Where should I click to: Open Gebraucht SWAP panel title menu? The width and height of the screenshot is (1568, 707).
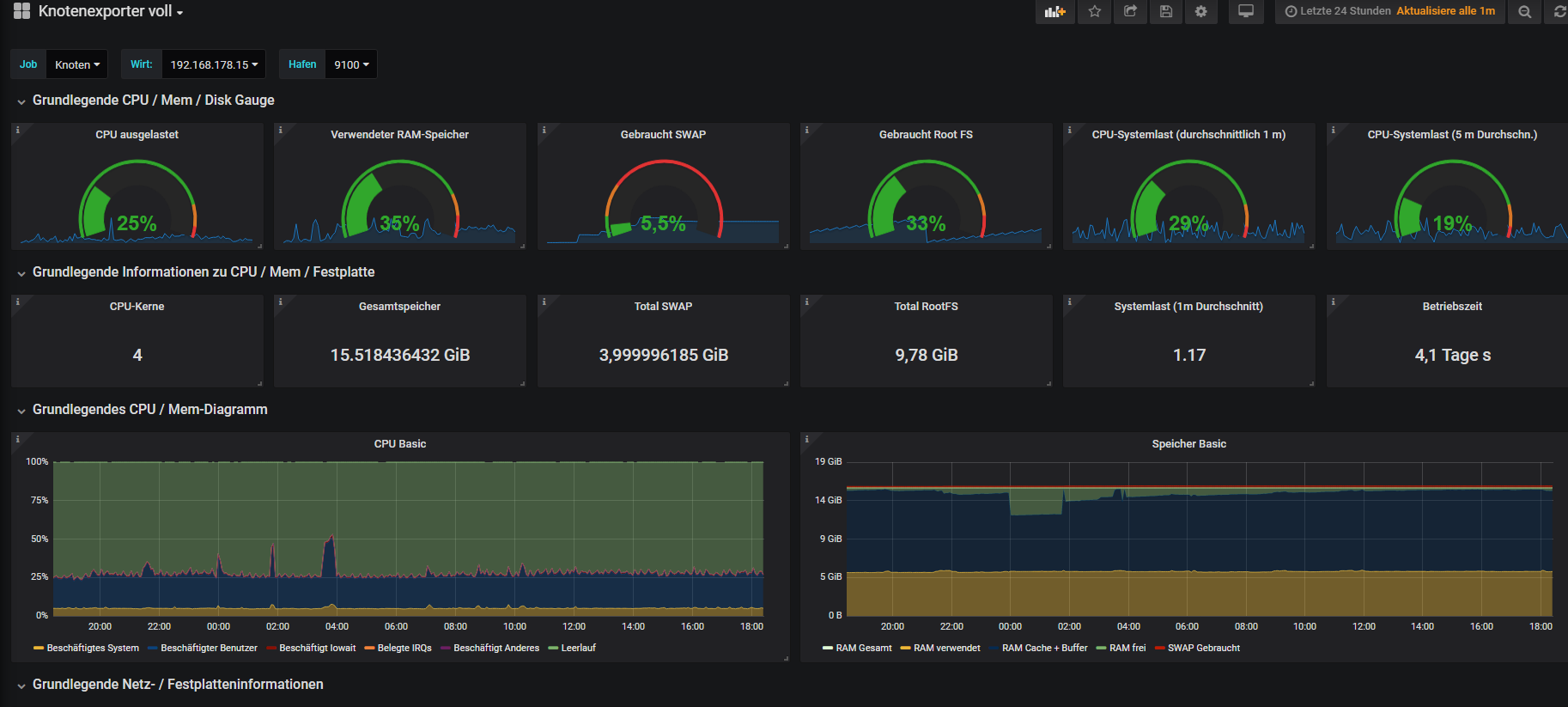(x=663, y=135)
